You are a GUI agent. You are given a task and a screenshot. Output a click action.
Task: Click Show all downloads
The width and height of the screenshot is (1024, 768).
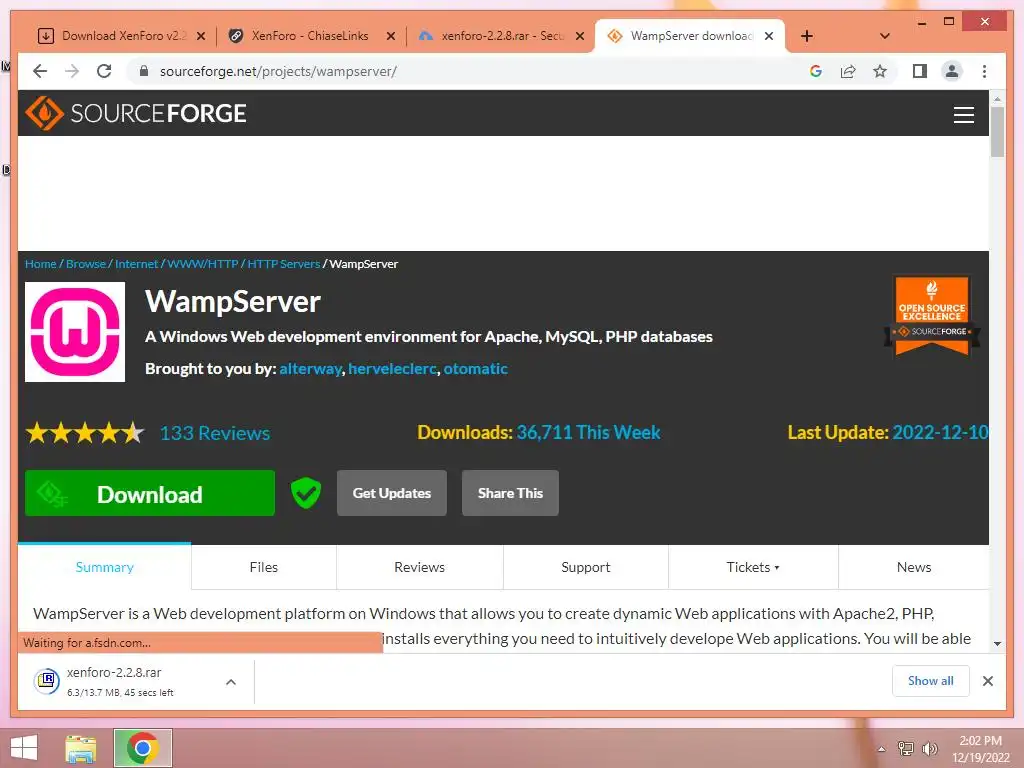[x=931, y=681]
